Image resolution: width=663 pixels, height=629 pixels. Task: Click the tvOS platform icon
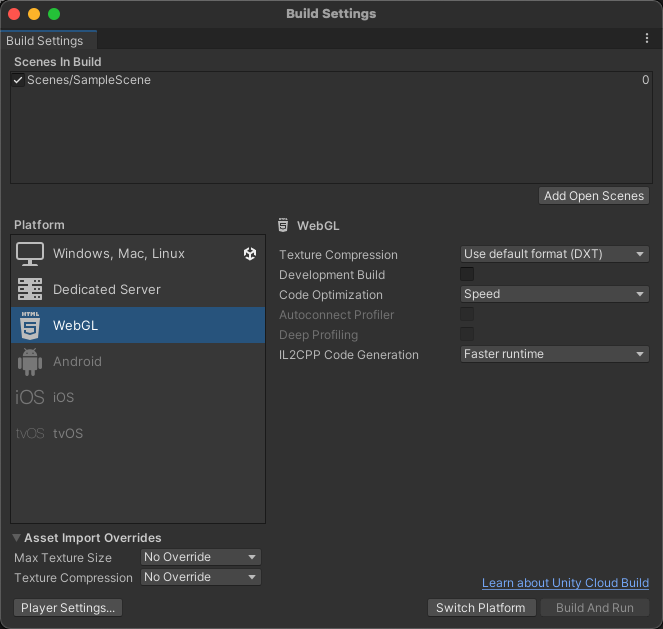click(x=30, y=433)
